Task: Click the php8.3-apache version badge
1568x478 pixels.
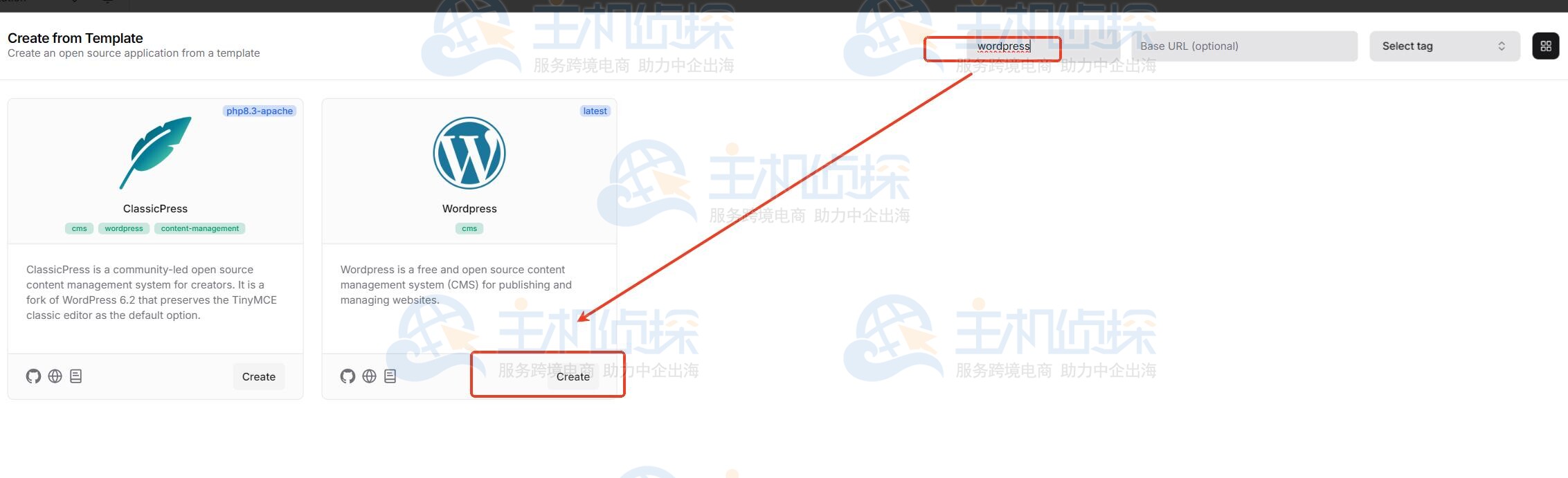Action: tap(260, 111)
